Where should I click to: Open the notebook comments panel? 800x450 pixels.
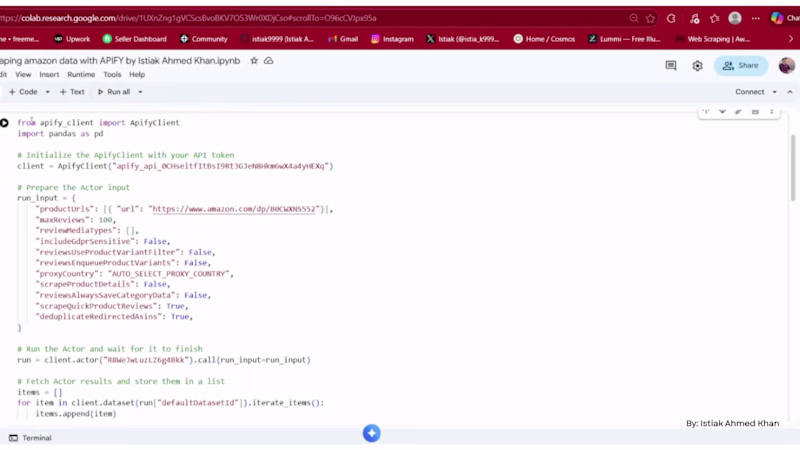(x=671, y=65)
